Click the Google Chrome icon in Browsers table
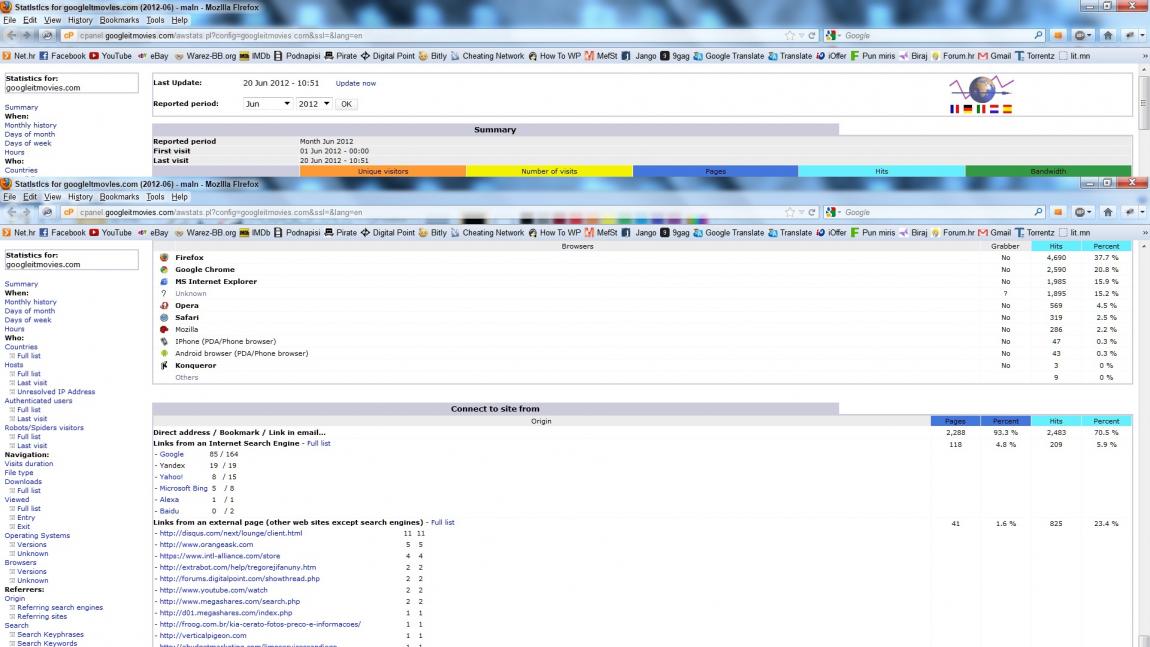 tap(164, 269)
